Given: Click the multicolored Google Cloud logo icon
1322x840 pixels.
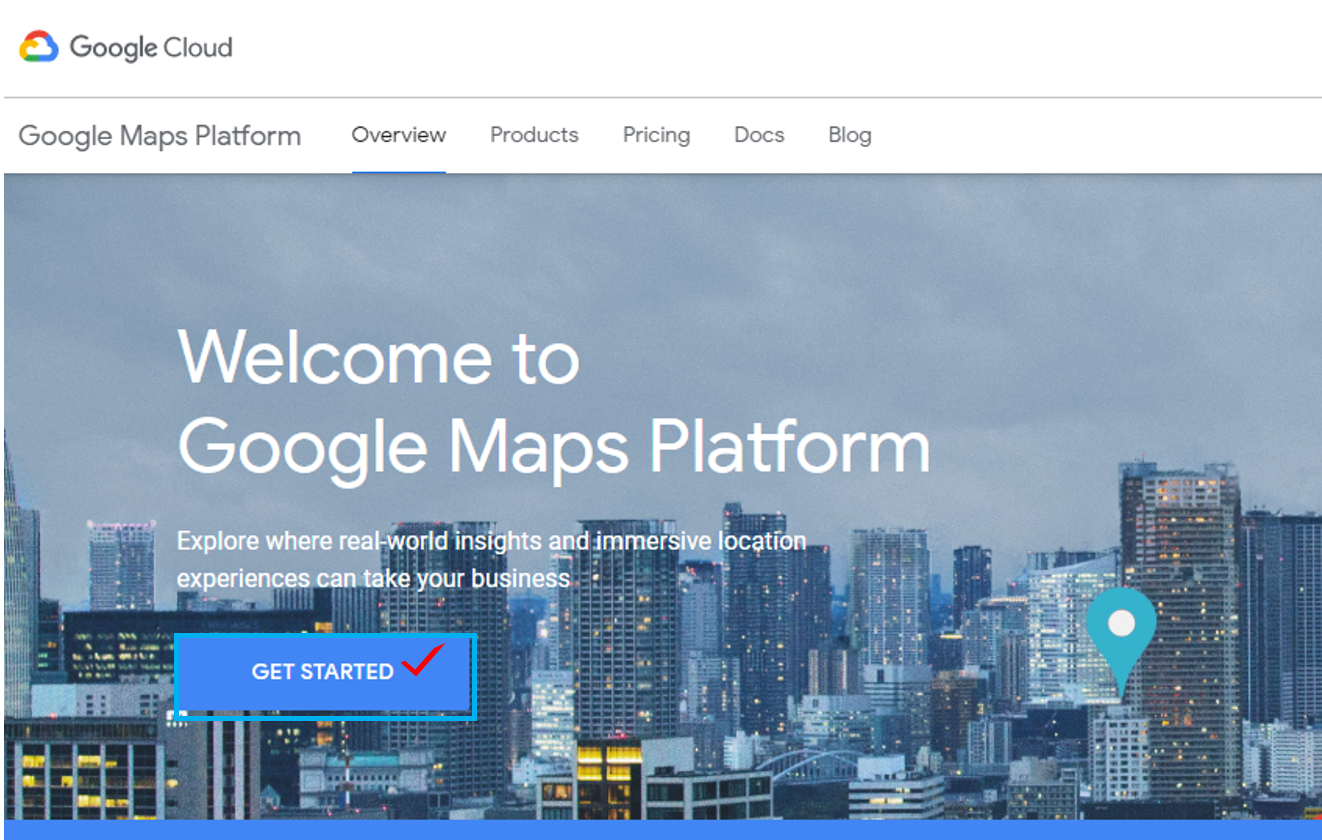Looking at the screenshot, I should tap(39, 47).
